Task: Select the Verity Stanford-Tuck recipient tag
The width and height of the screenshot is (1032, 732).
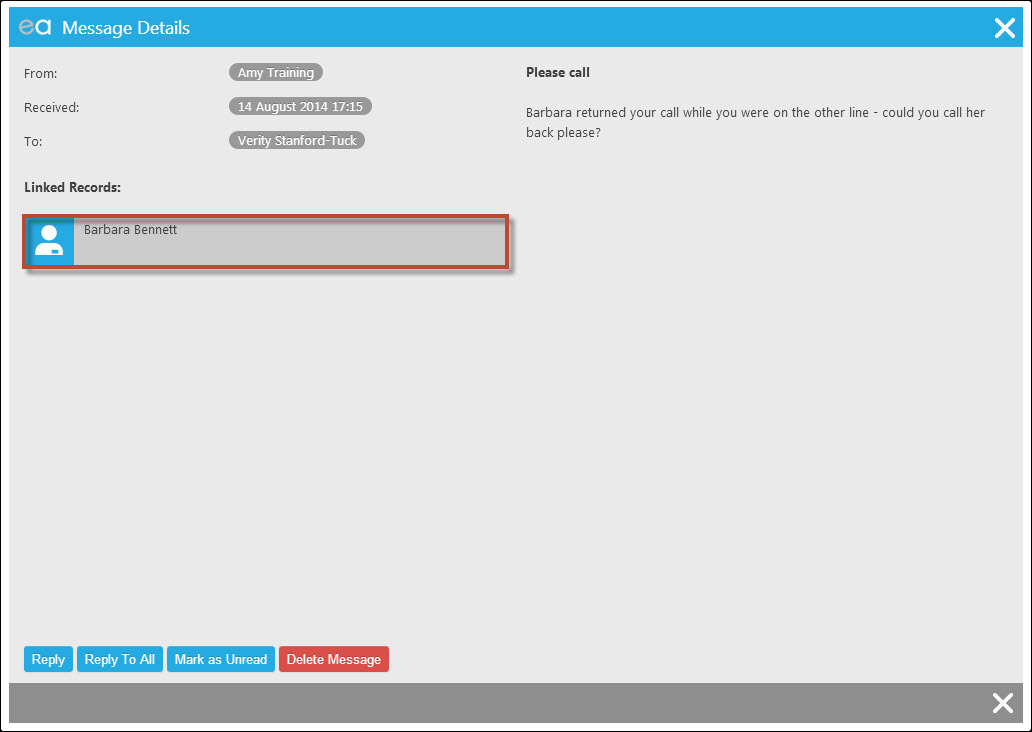Action: 297,140
